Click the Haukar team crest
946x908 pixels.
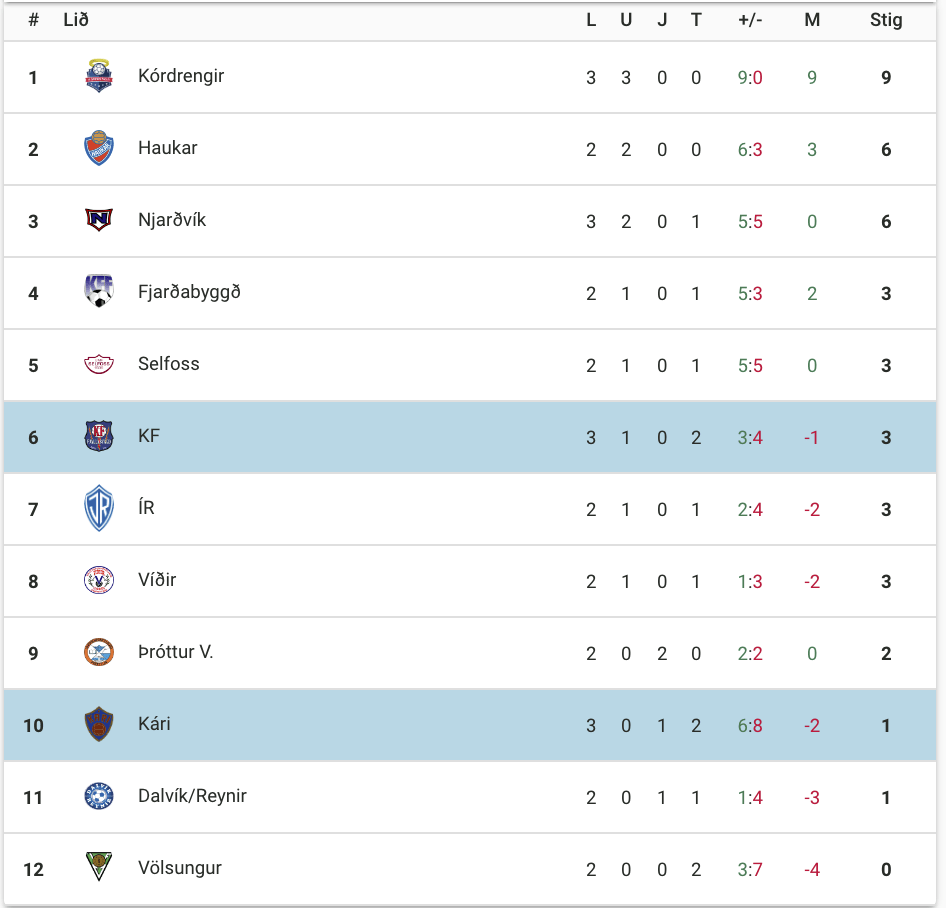pos(99,148)
